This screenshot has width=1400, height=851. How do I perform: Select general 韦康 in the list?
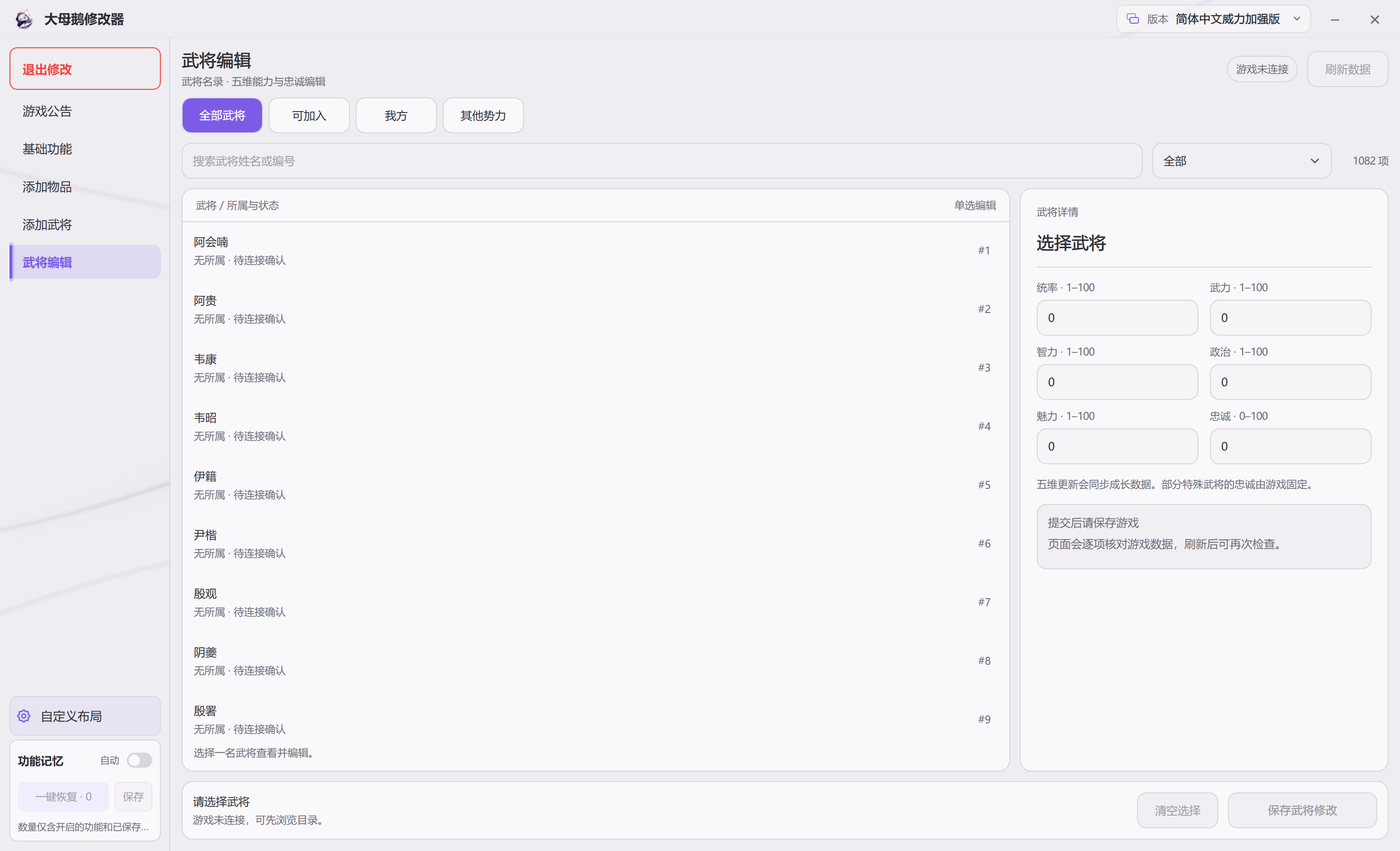pos(595,367)
